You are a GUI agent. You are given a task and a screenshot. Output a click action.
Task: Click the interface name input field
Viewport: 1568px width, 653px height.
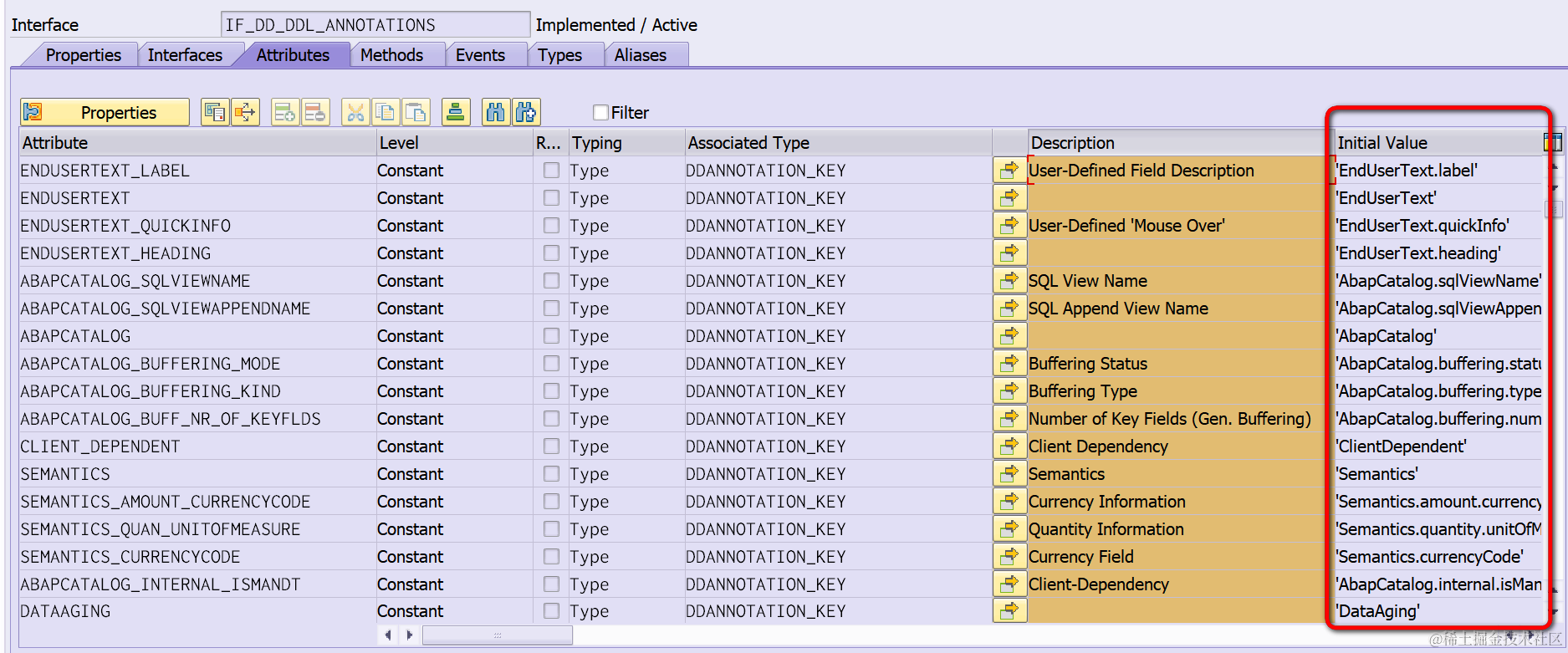pyautogui.click(x=375, y=25)
